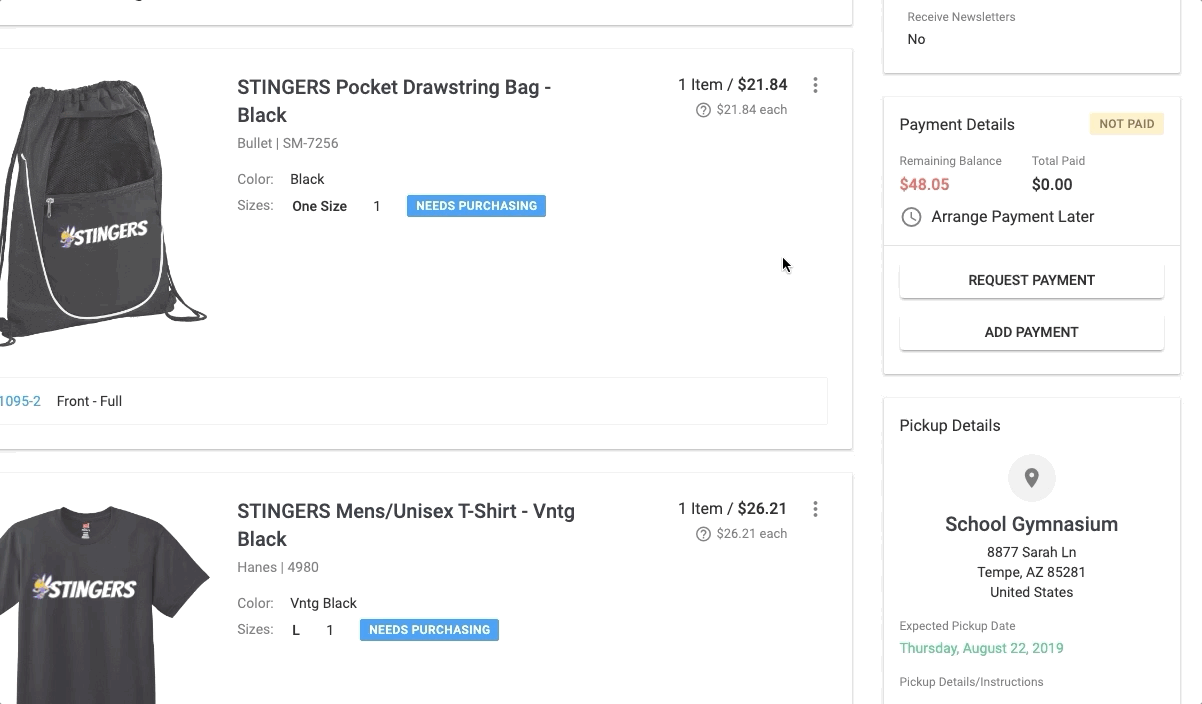Click drawstring bag NEEDS PURCHASING badge
Viewport: 1202px width, 704px height.
point(476,206)
